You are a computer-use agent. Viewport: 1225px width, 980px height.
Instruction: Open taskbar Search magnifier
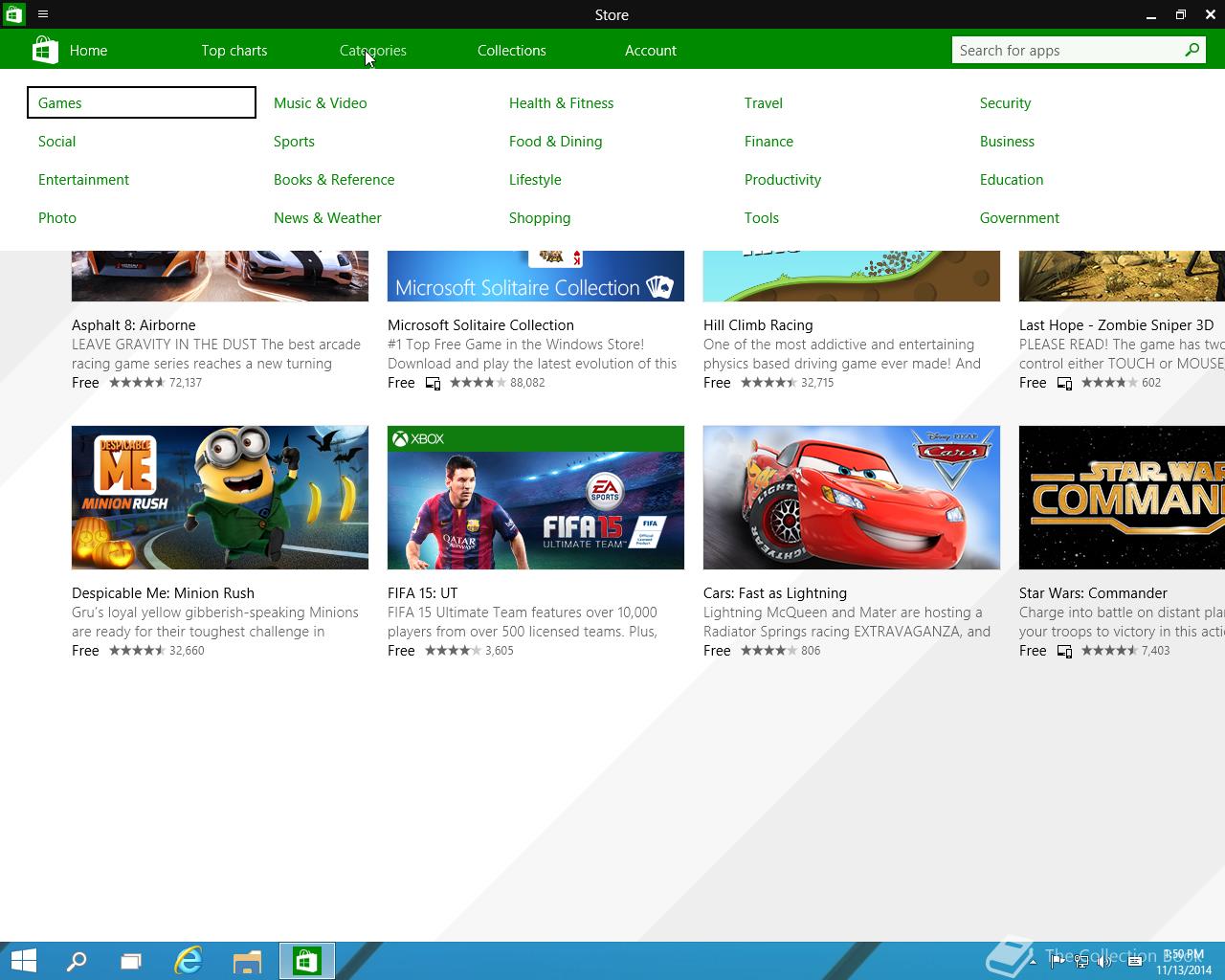click(77, 961)
